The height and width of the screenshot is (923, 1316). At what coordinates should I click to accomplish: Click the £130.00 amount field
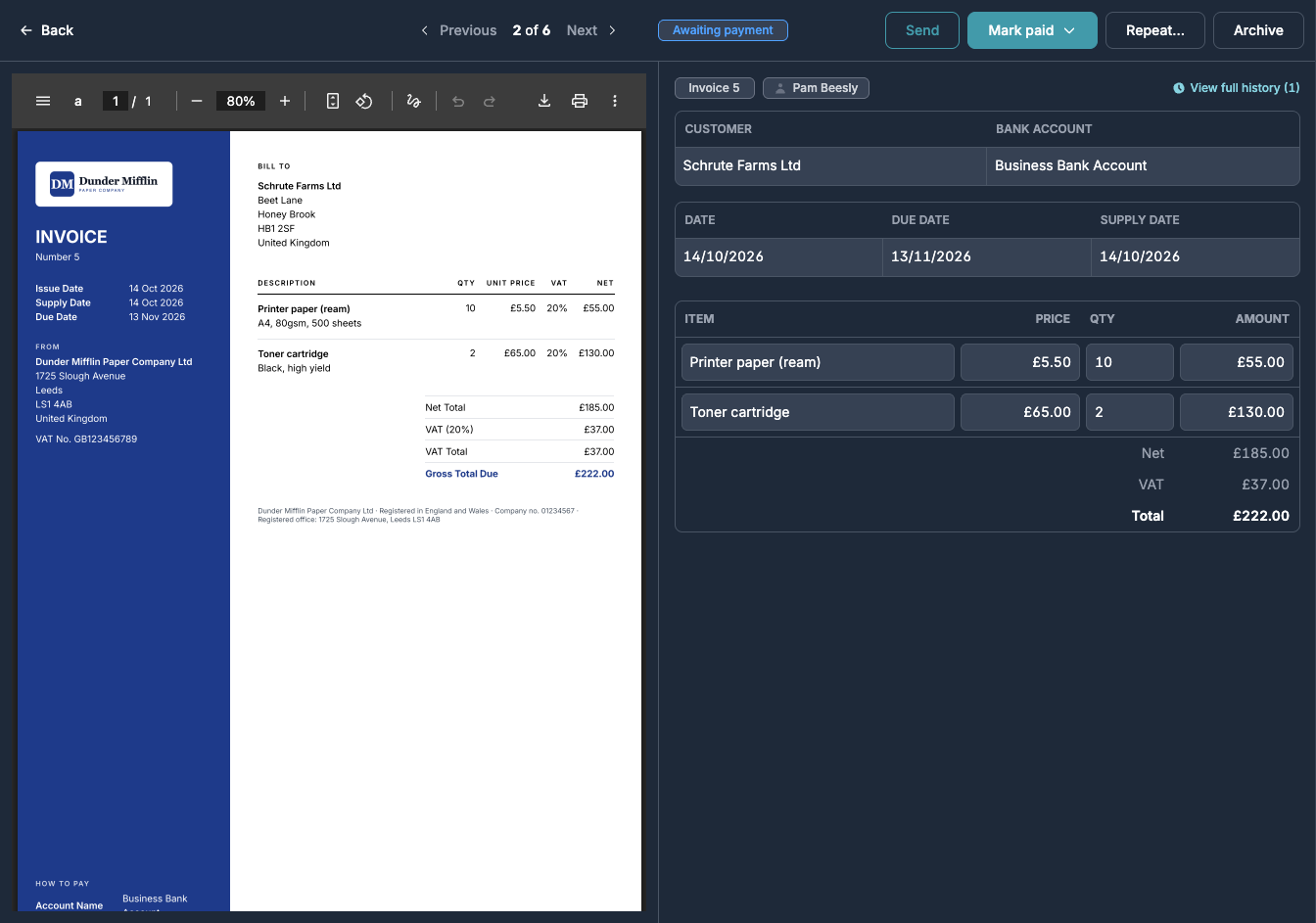(x=1237, y=412)
